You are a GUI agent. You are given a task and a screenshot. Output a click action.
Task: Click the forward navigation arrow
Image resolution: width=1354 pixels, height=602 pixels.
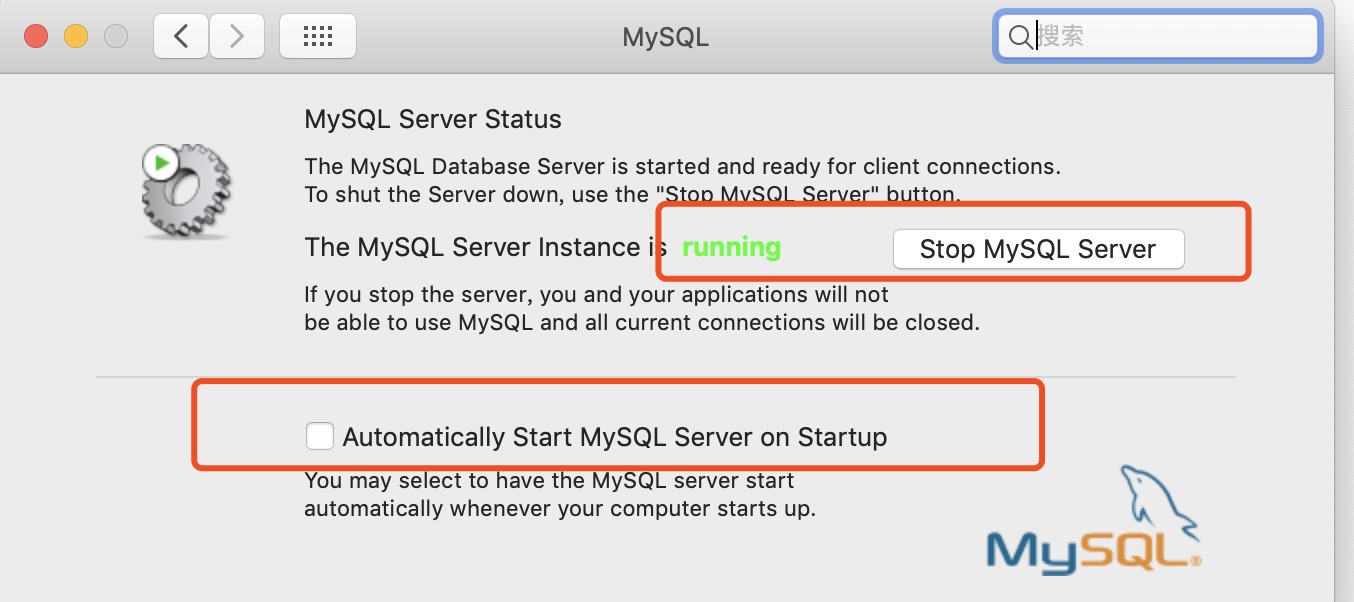237,35
